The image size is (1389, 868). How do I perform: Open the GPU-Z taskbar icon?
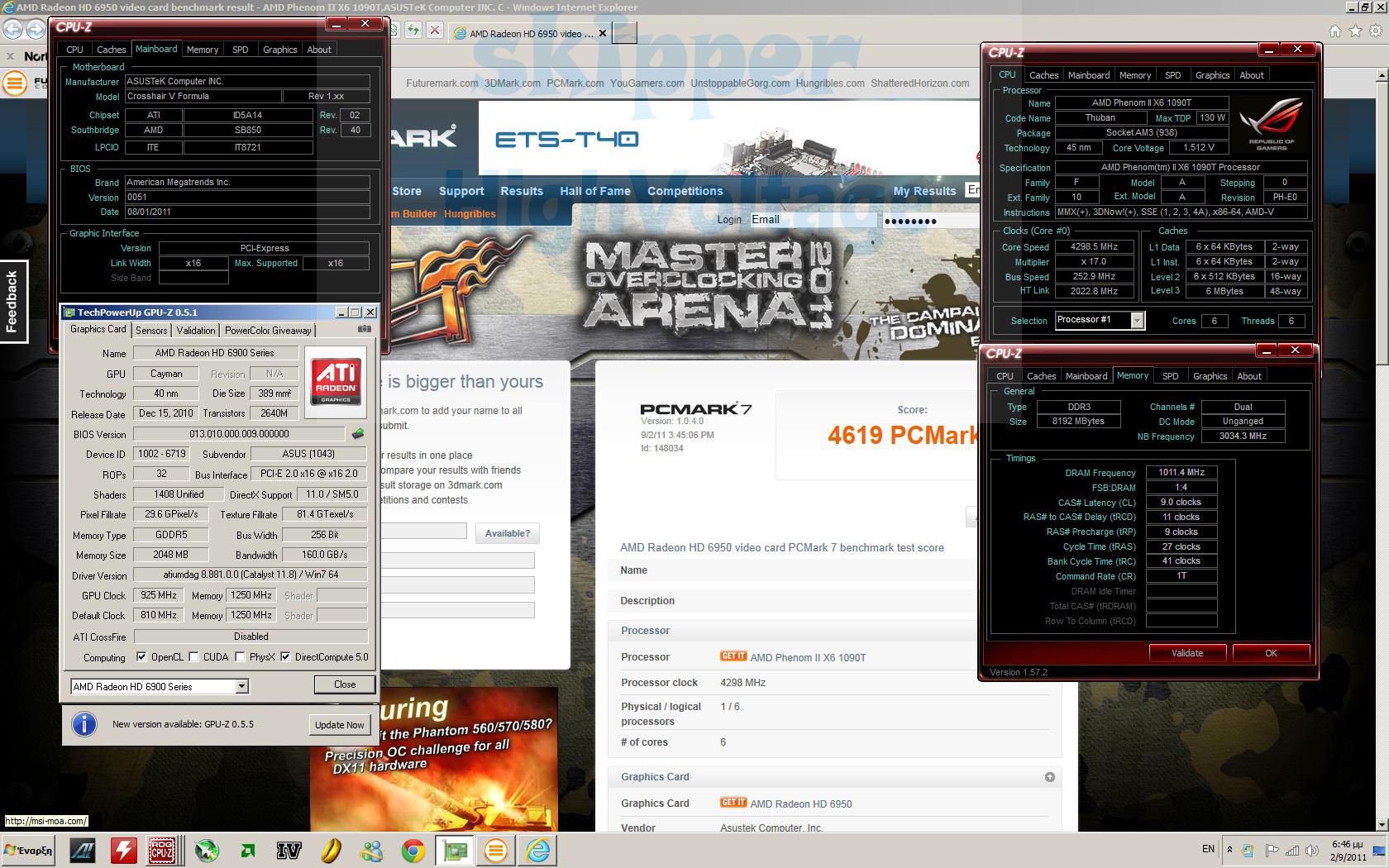pos(455,850)
